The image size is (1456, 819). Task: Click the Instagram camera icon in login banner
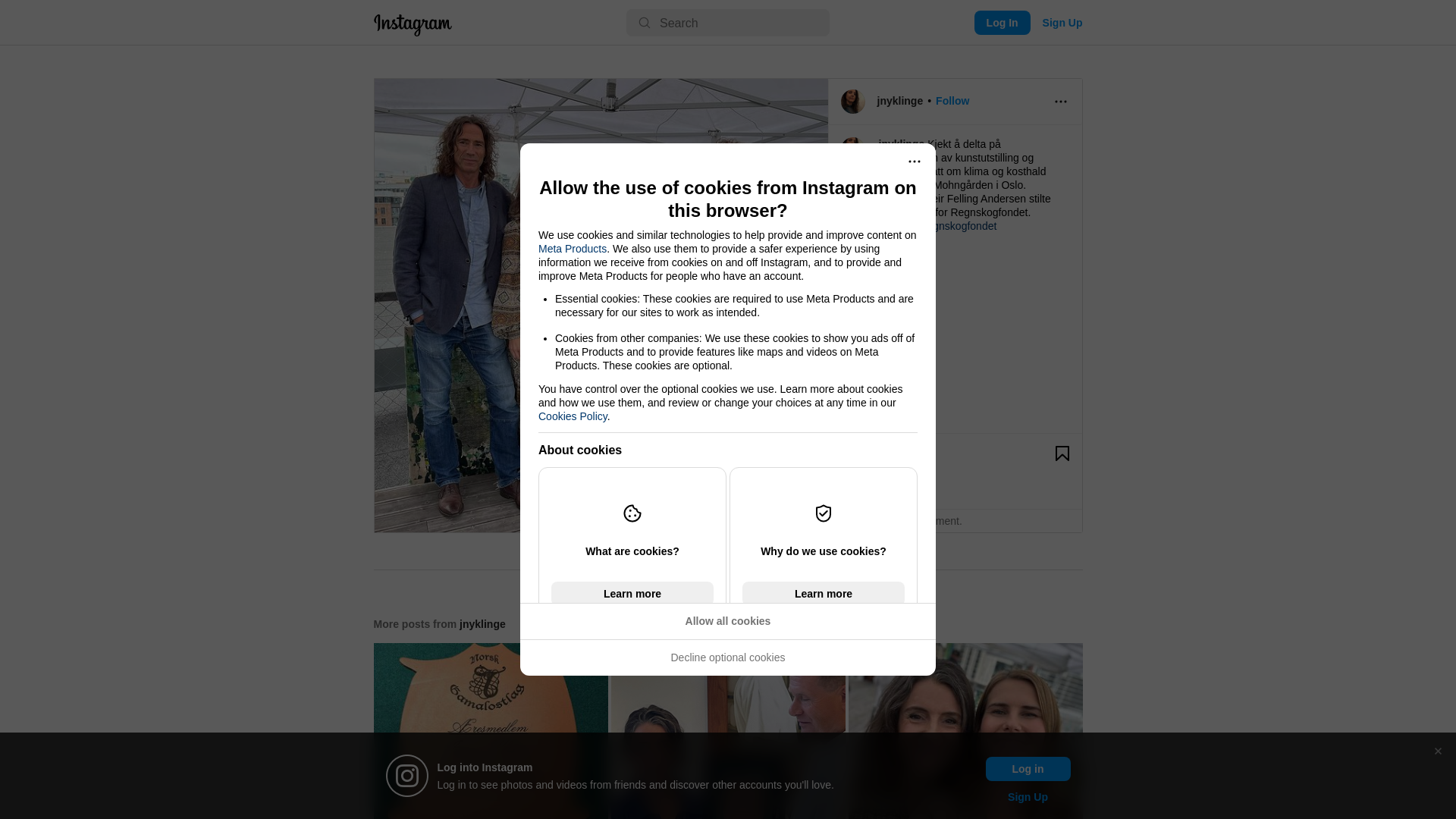[x=407, y=776]
